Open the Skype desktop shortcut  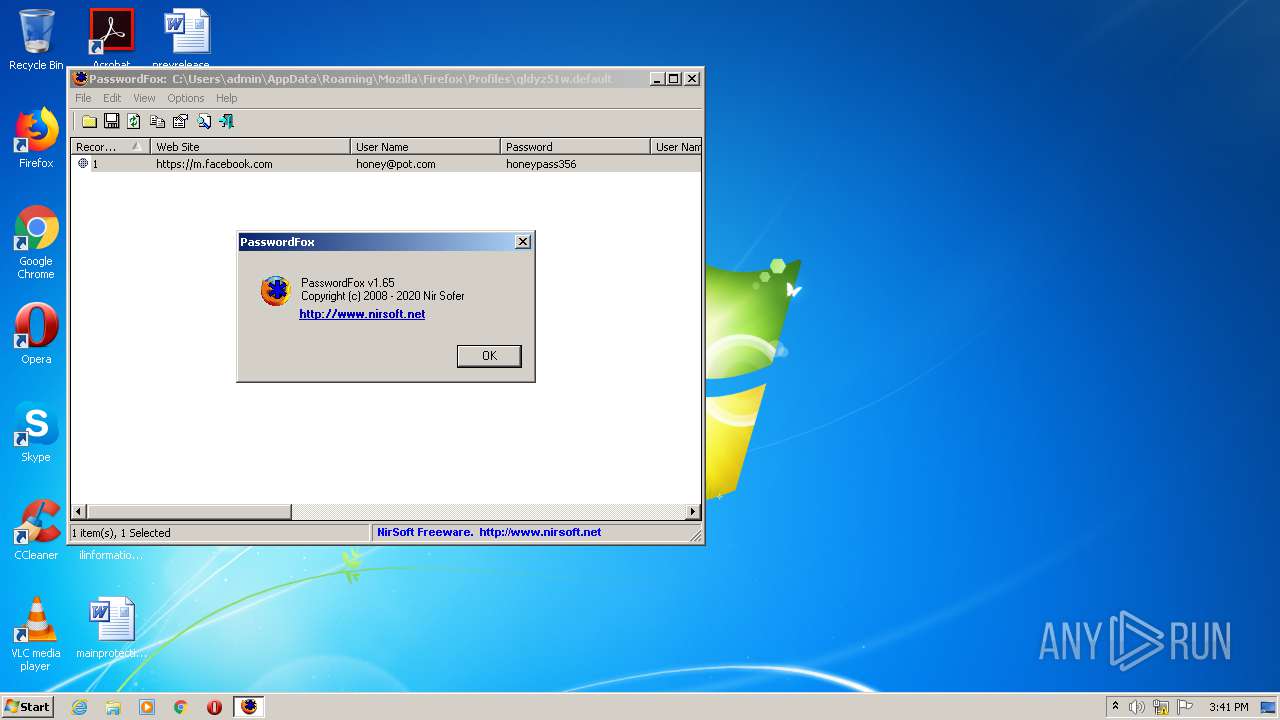pyautogui.click(x=36, y=432)
